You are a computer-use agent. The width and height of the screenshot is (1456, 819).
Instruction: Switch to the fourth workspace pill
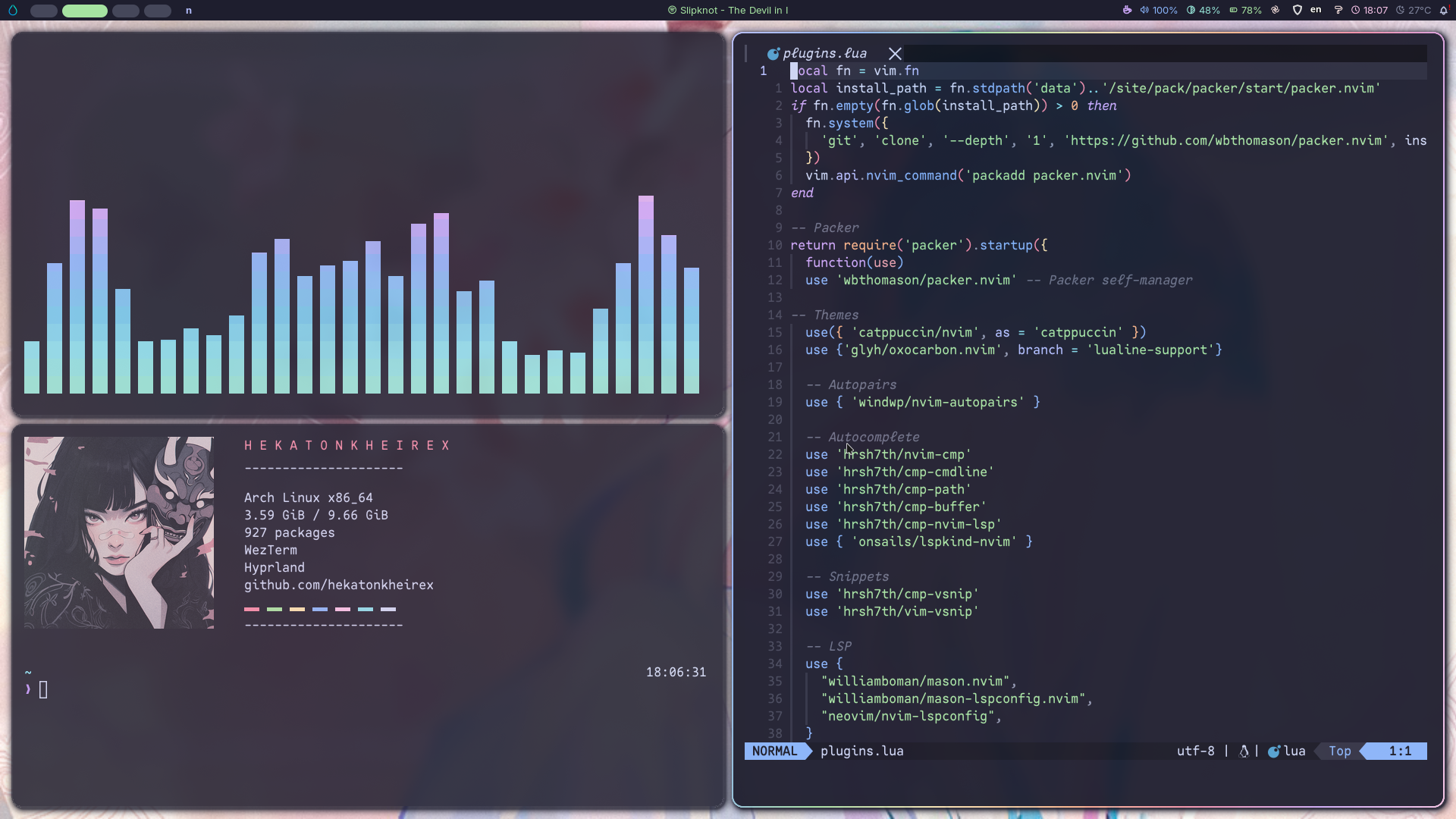coord(157,11)
